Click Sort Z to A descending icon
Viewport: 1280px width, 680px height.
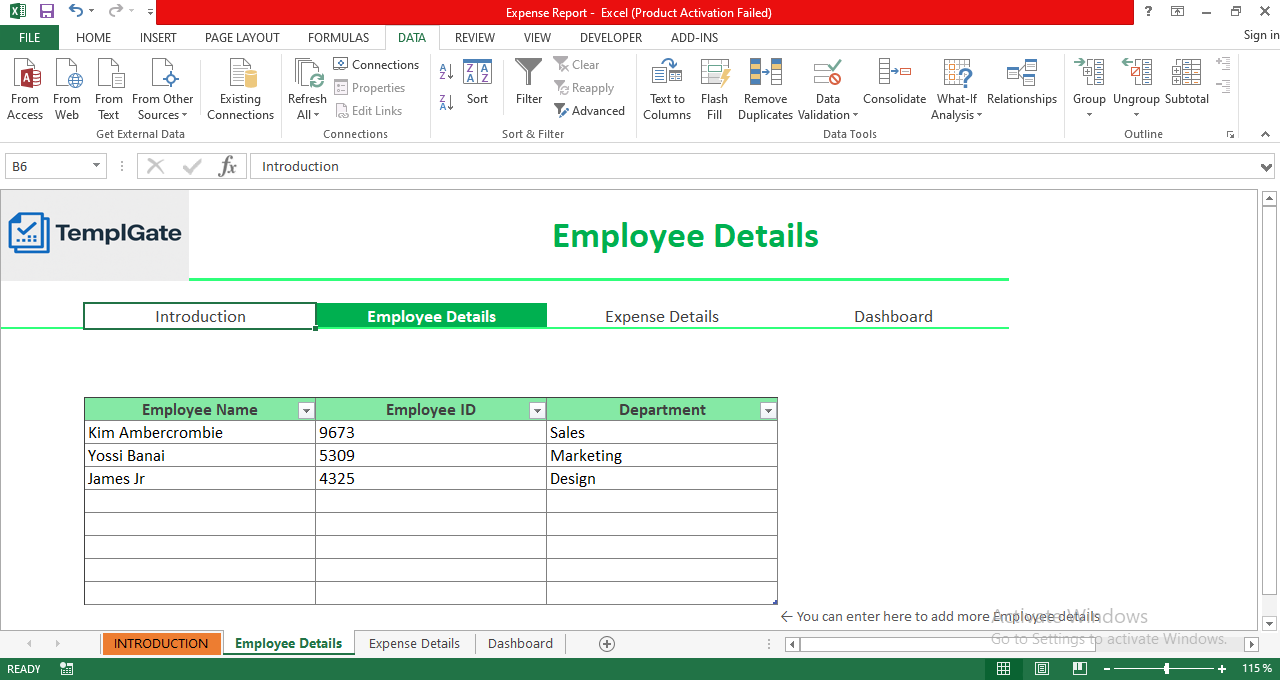tap(446, 101)
